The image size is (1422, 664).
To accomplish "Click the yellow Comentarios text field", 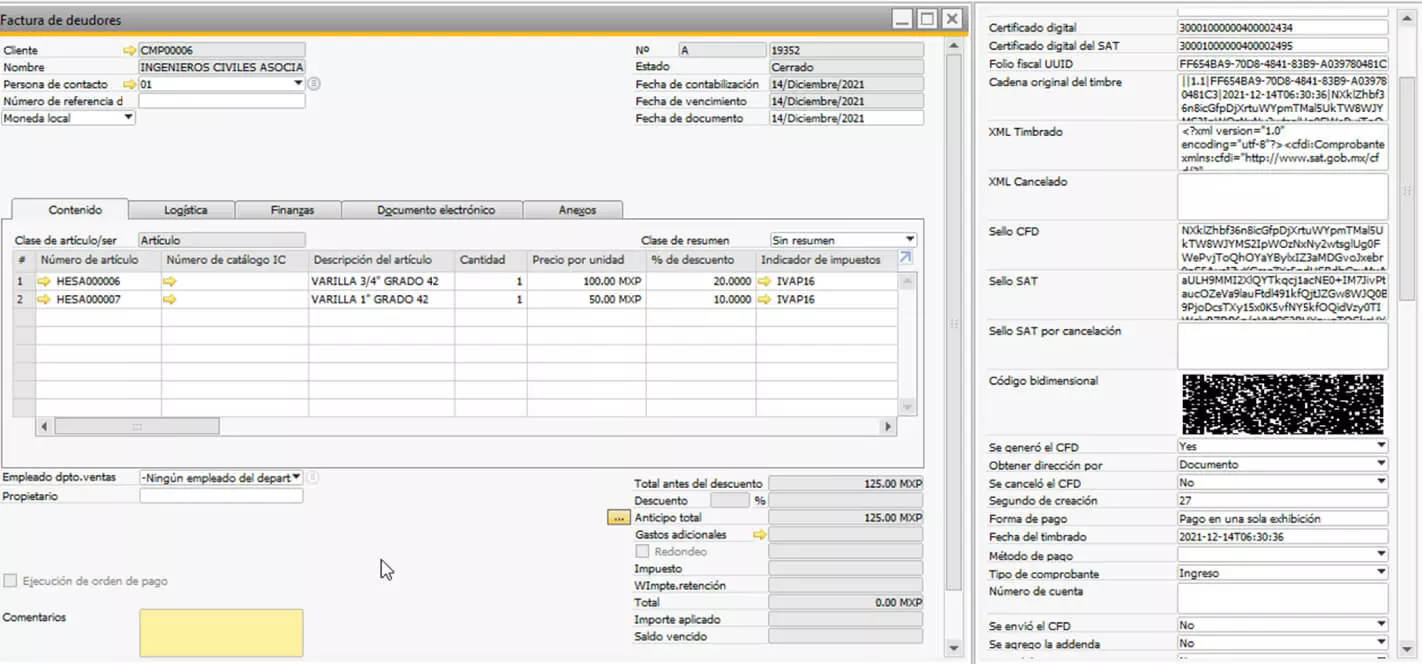I will point(221,634).
